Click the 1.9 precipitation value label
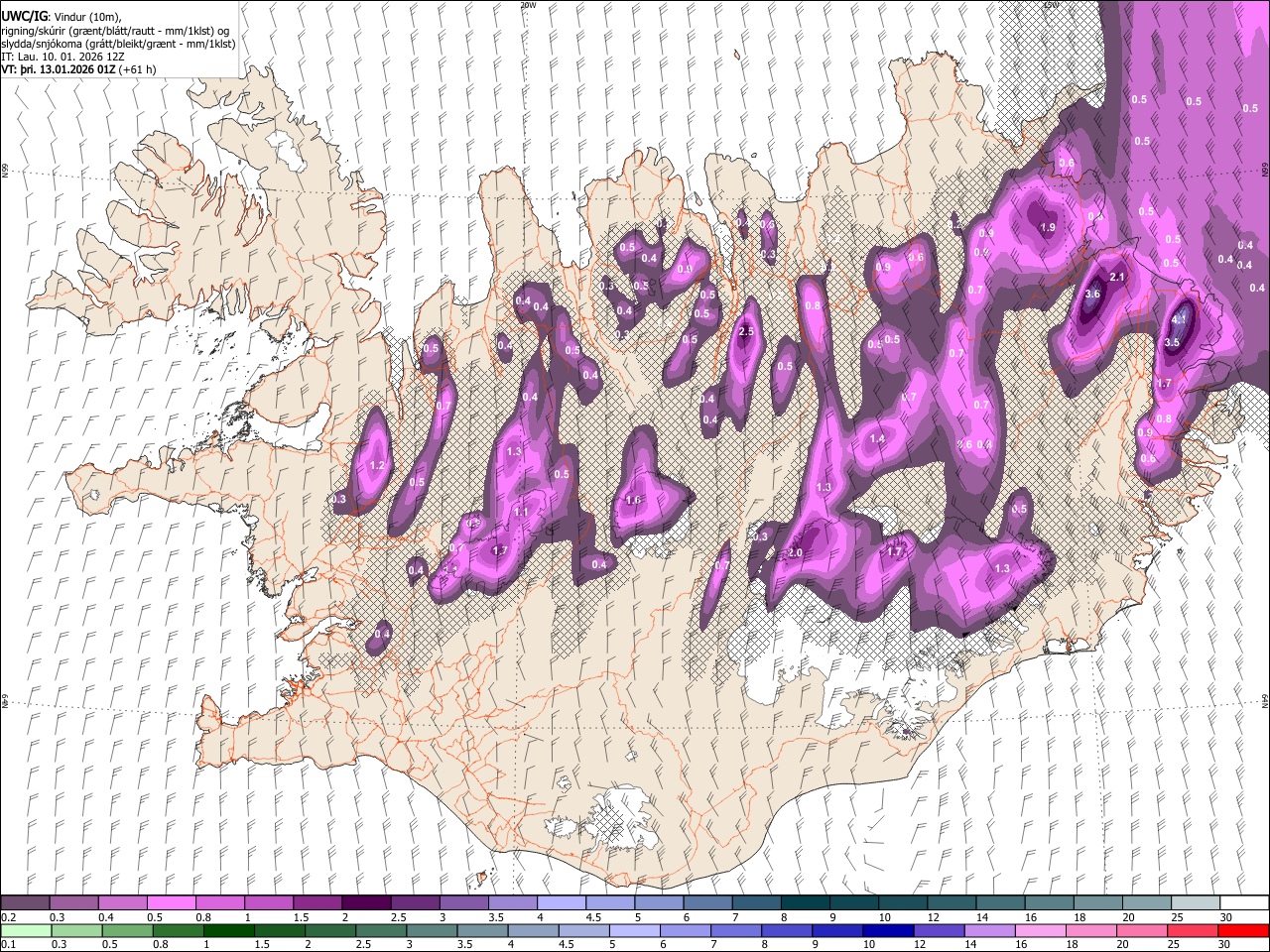Viewport: 1270px width, 952px height. click(1047, 227)
